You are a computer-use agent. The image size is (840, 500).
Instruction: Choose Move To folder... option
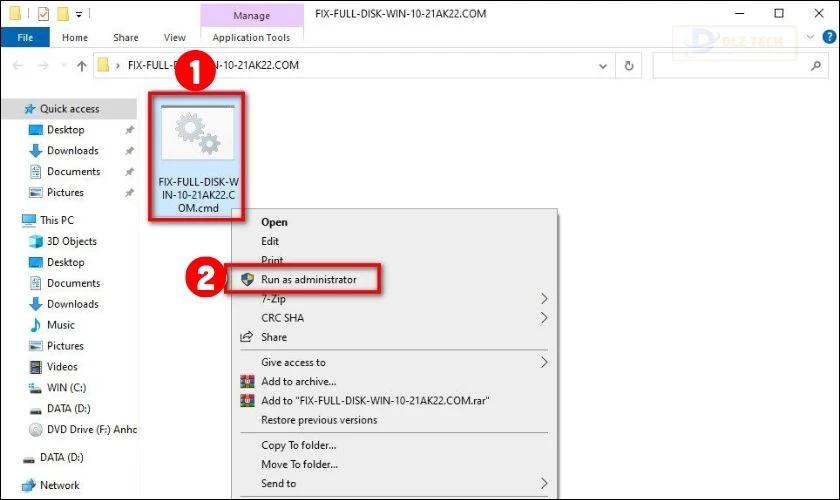pos(299,465)
